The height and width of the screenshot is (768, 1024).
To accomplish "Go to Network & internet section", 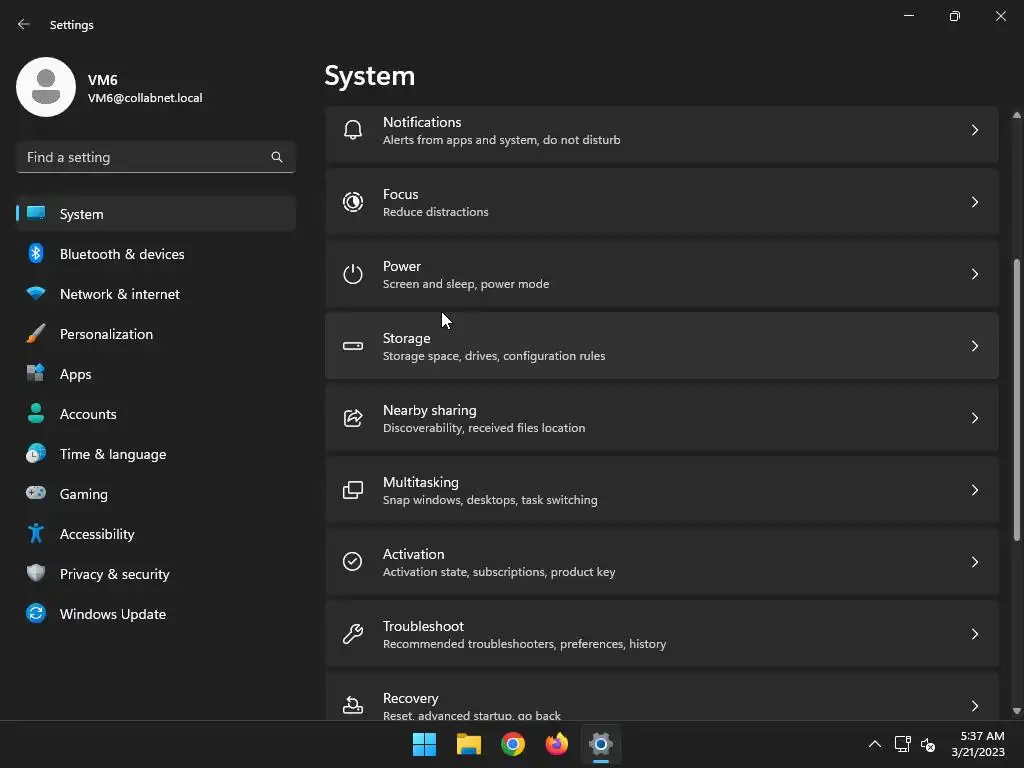I will (155, 294).
